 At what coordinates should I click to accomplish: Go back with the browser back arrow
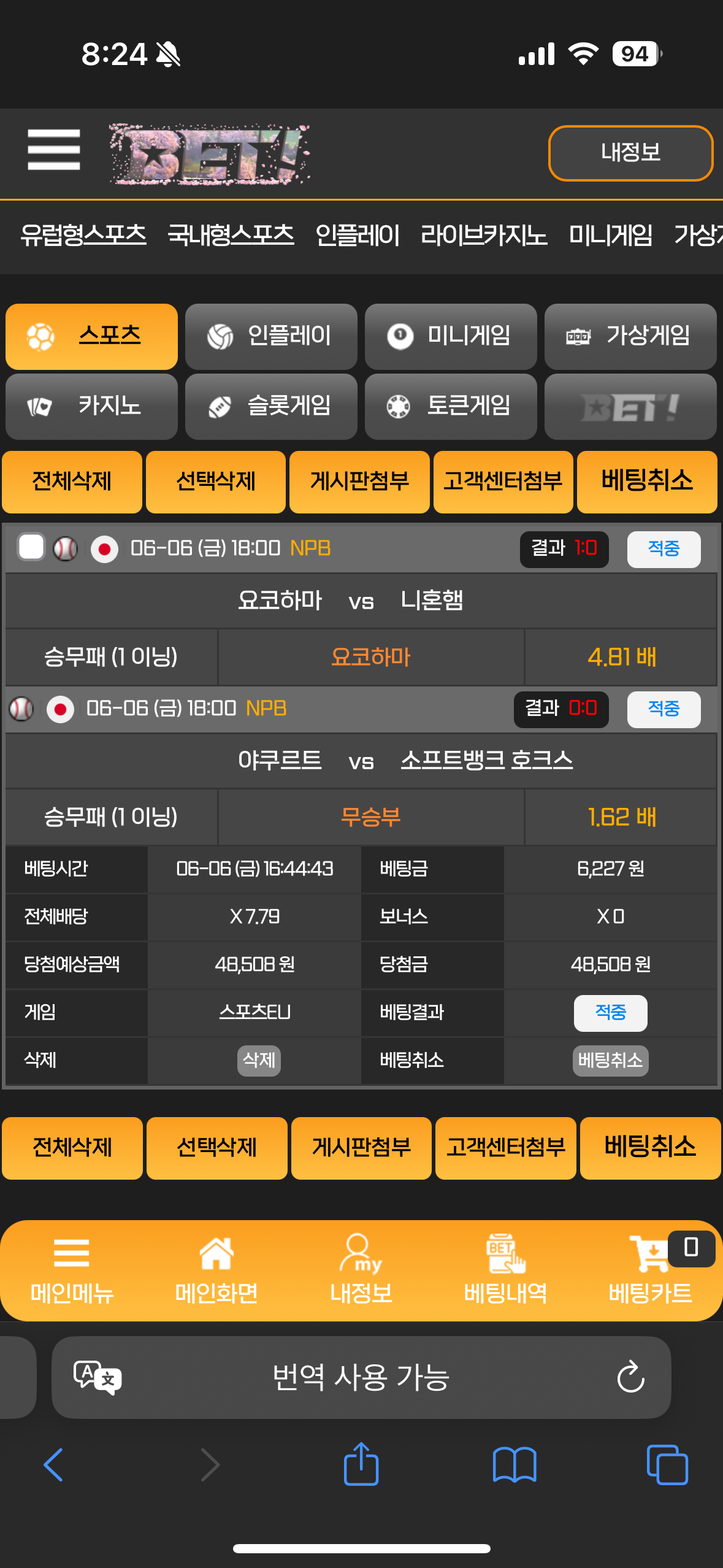[53, 1465]
